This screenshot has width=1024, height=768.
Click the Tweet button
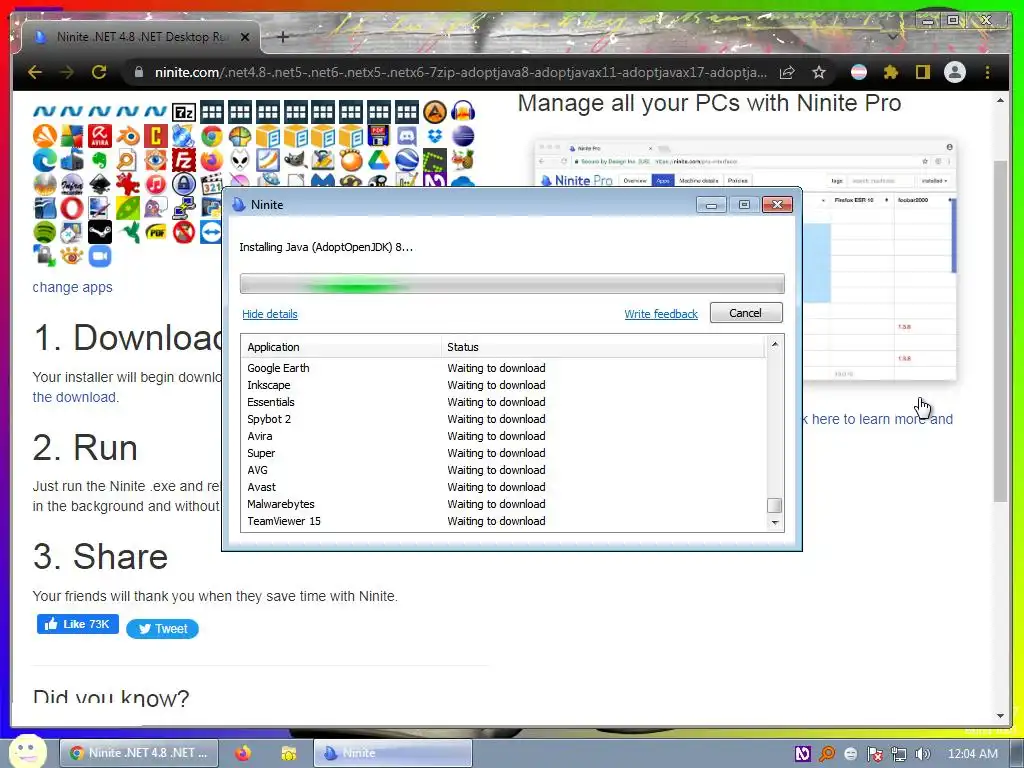click(163, 629)
